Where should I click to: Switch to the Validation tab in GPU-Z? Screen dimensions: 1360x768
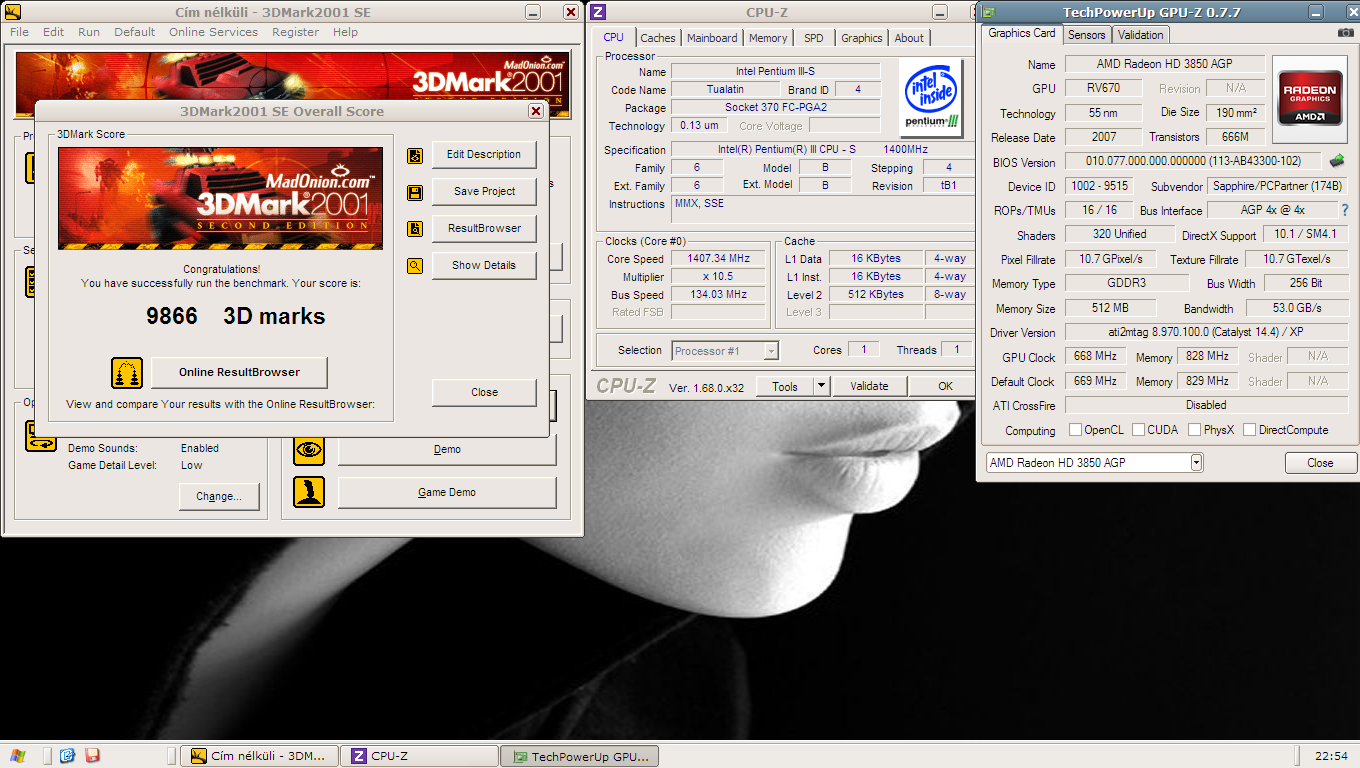(1141, 35)
